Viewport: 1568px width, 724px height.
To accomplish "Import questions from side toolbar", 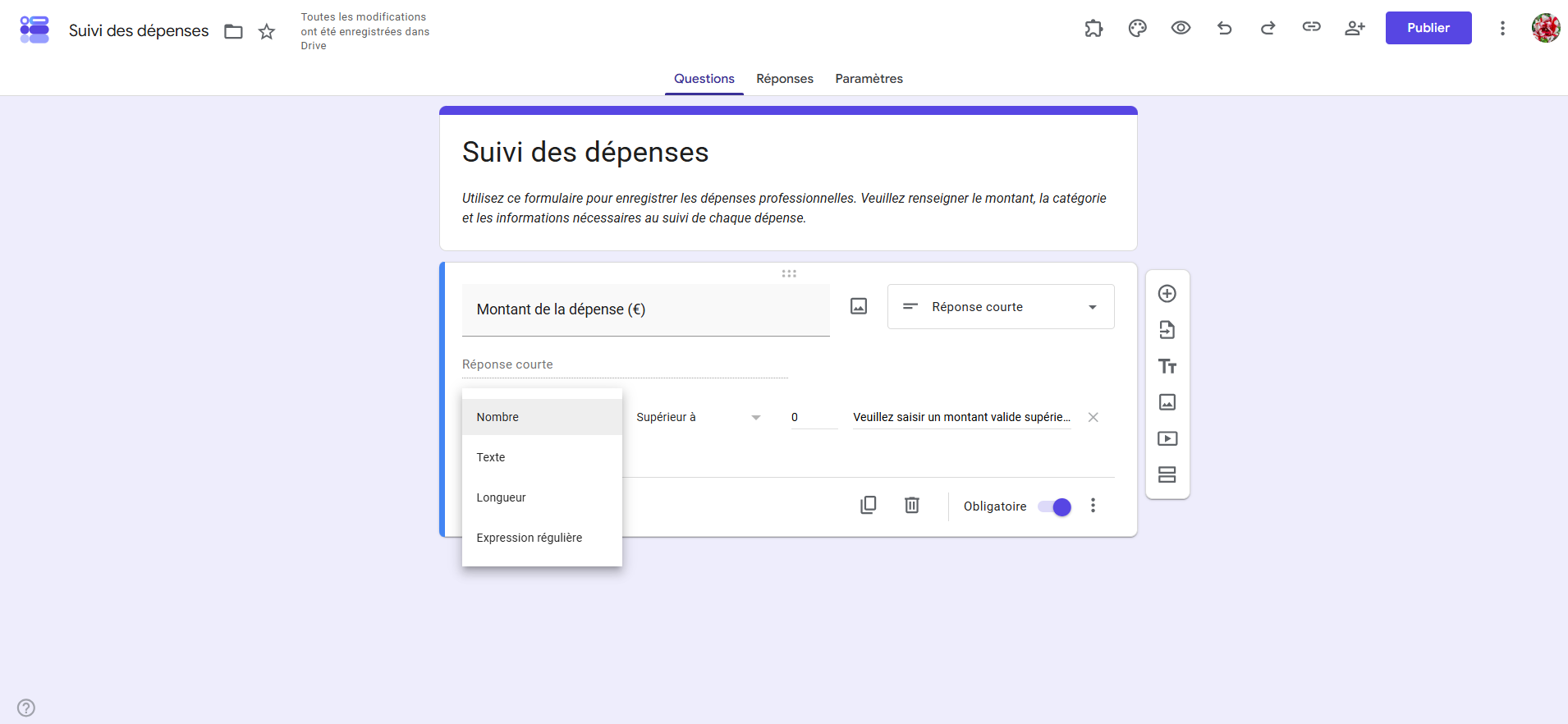I will tap(1167, 330).
